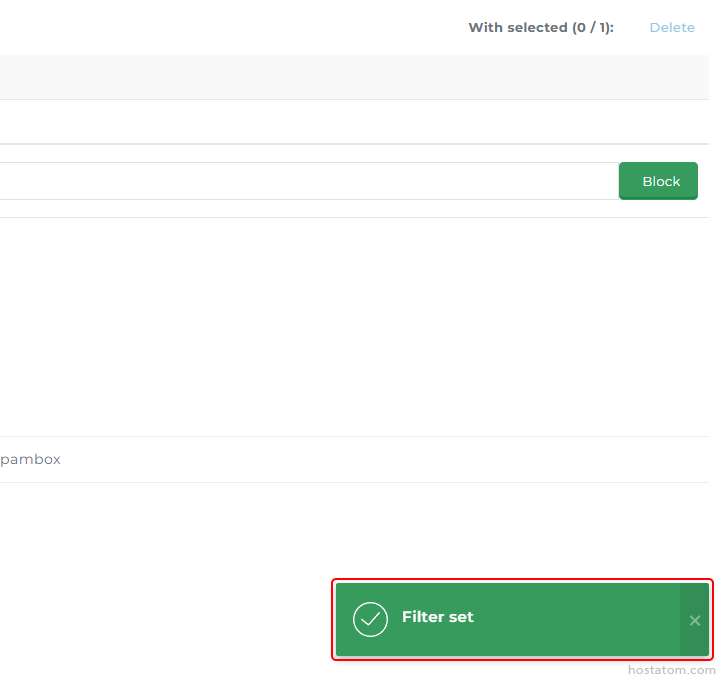
Task: Click the hostatom.com watermark text
Action: click(671, 669)
